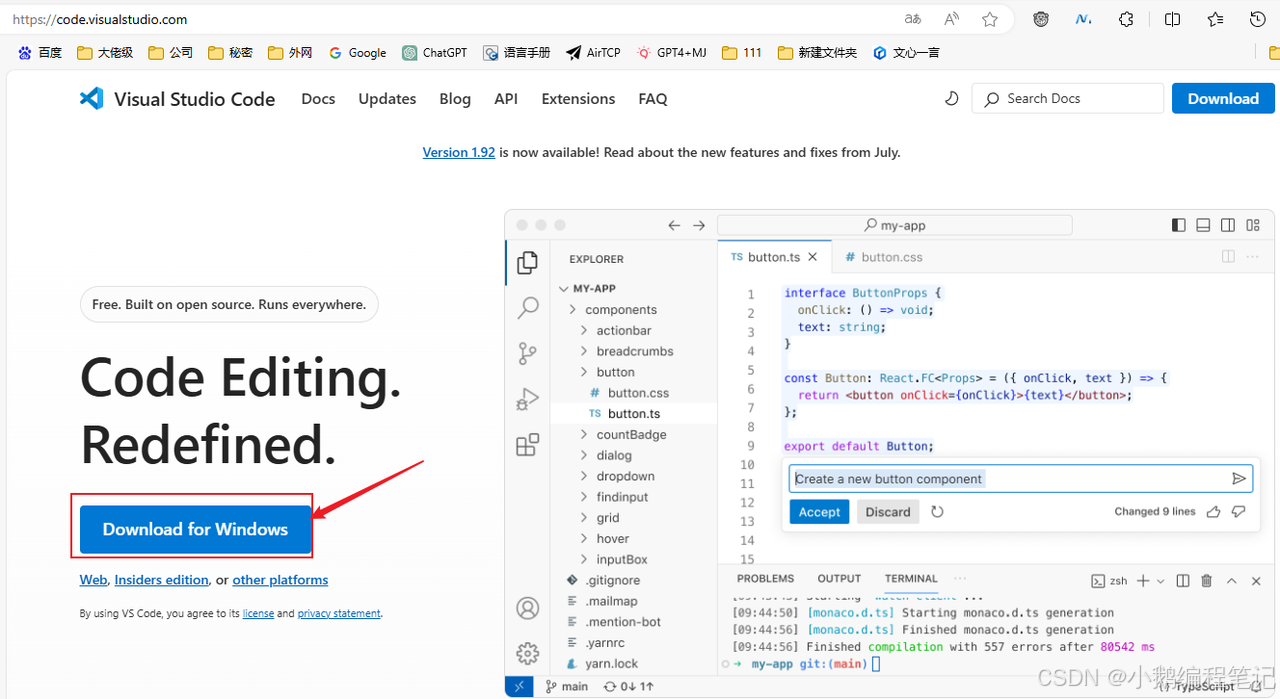Open the new terminal dropdown arrow
Viewport: 1280px width, 699px height.
[1160, 581]
